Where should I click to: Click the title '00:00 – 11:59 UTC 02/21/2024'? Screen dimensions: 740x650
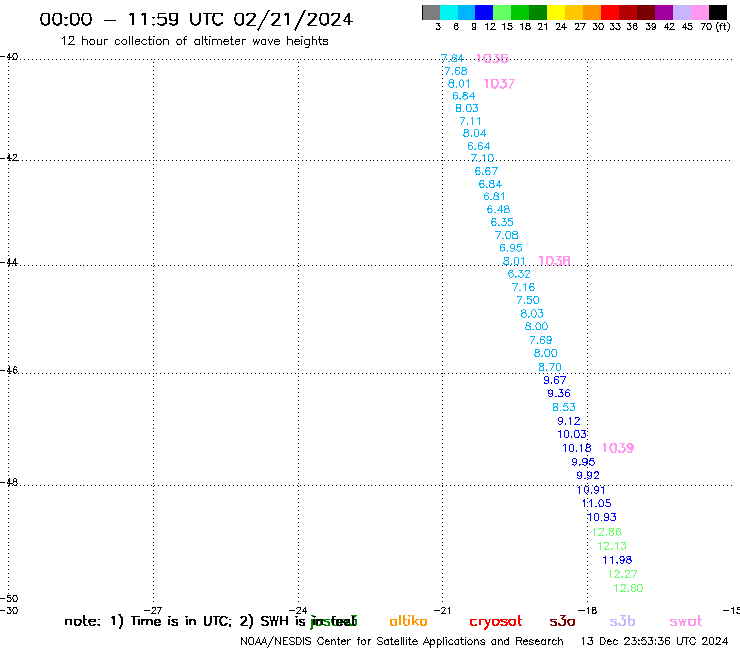pos(196,20)
